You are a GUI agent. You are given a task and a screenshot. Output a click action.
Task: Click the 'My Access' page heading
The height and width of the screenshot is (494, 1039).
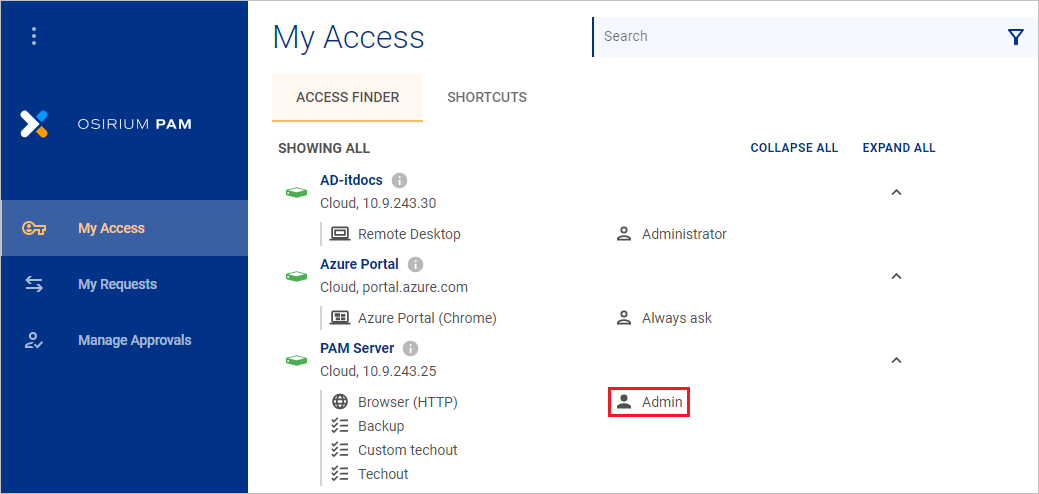349,37
